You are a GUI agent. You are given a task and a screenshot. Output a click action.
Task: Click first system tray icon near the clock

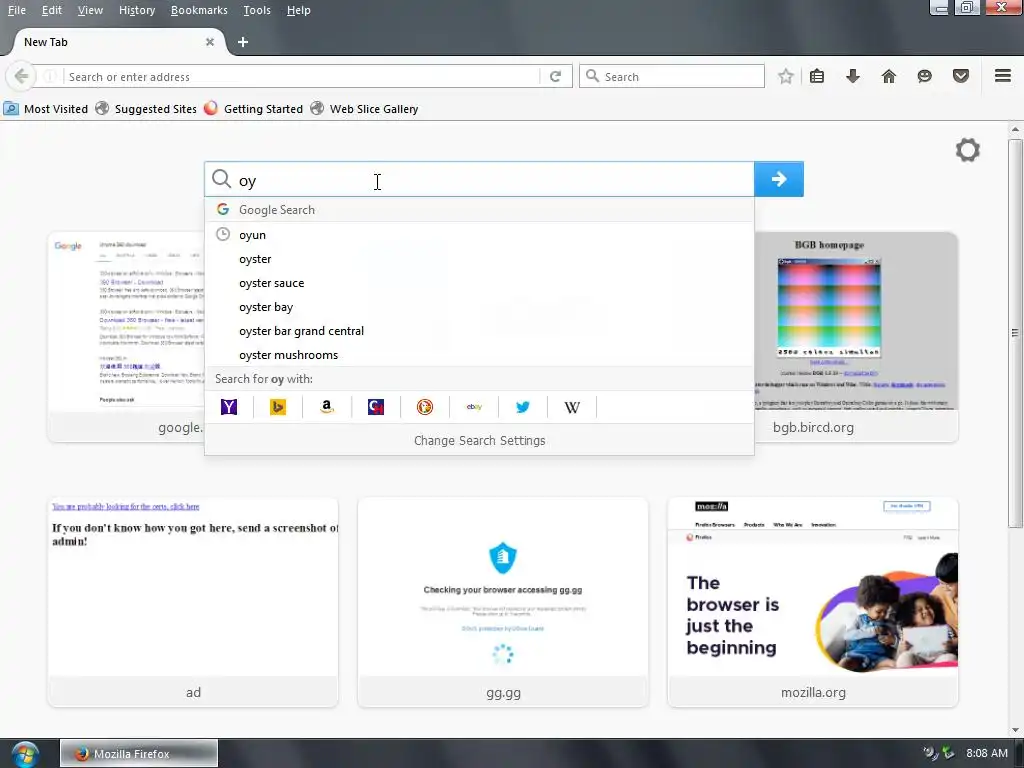click(x=930, y=753)
